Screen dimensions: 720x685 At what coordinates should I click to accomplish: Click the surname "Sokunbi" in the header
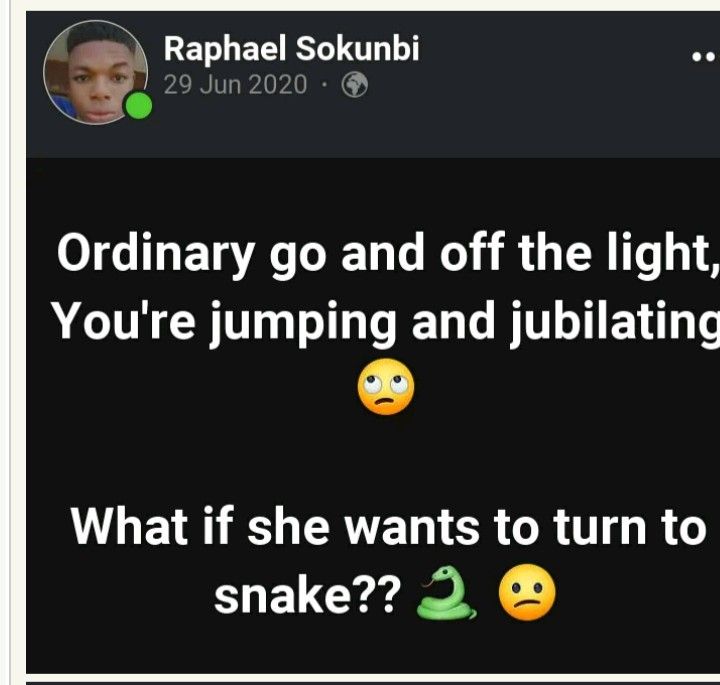click(x=357, y=48)
